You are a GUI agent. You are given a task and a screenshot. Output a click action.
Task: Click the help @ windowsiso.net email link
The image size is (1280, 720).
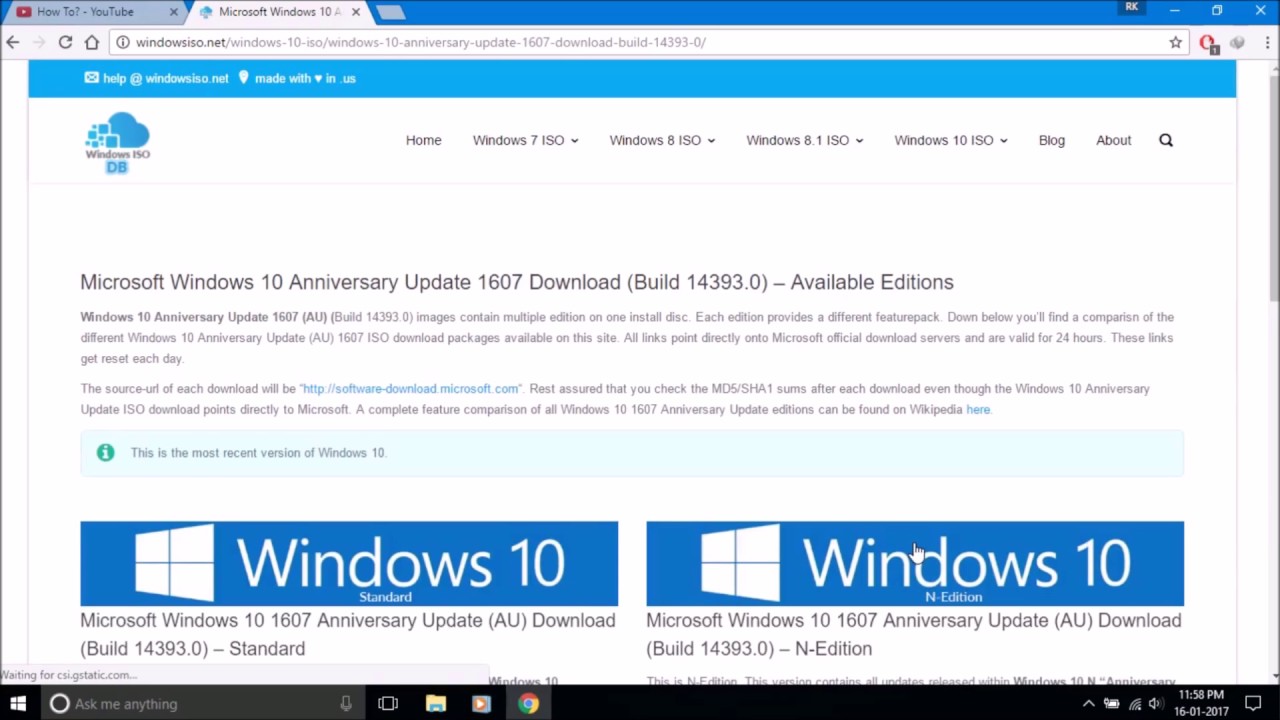pos(157,78)
